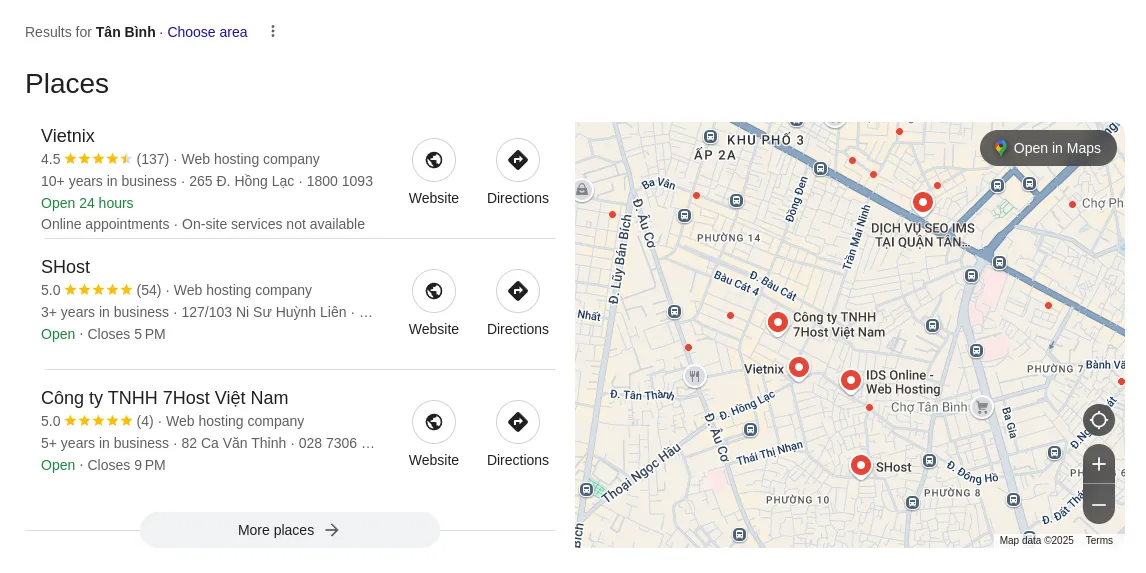The width and height of the screenshot is (1146, 573).
Task: Click Map data ©2025 text
Action: pyautogui.click(x=1036, y=541)
